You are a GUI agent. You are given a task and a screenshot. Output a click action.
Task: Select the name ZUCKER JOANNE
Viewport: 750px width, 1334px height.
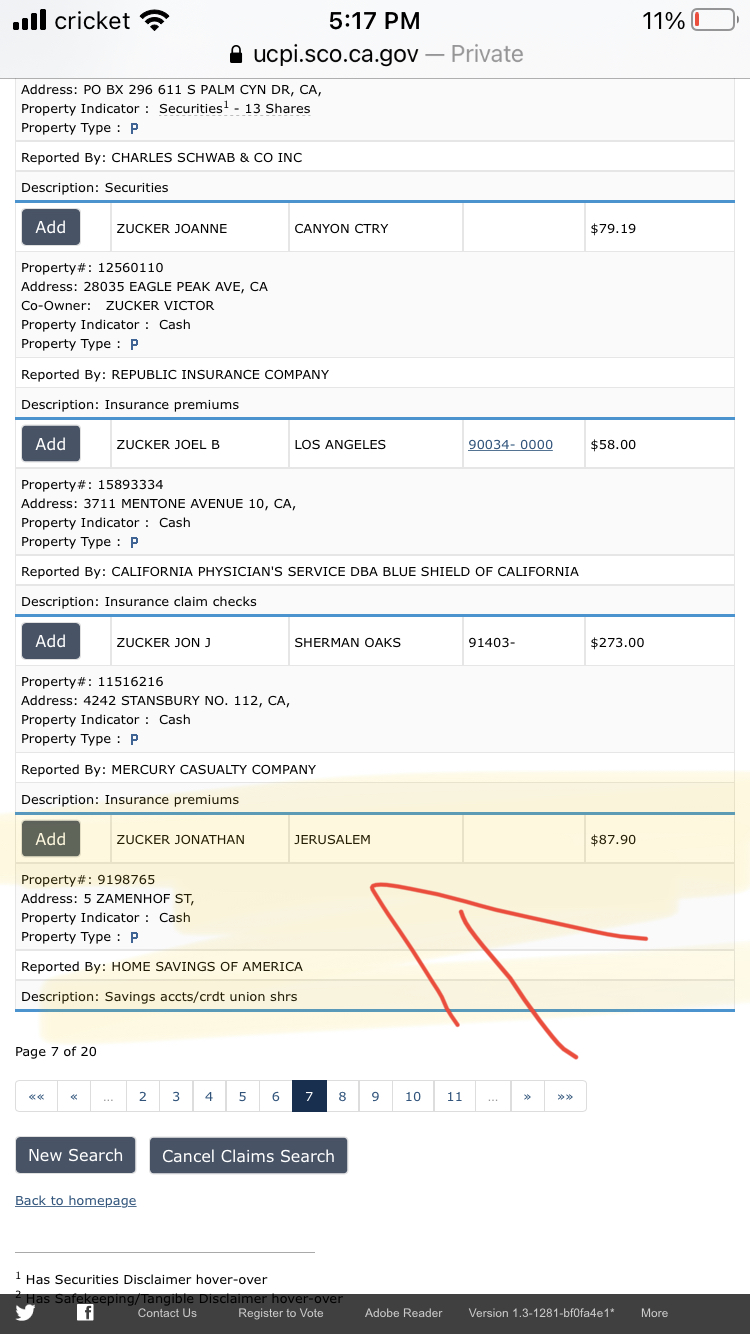tap(172, 228)
